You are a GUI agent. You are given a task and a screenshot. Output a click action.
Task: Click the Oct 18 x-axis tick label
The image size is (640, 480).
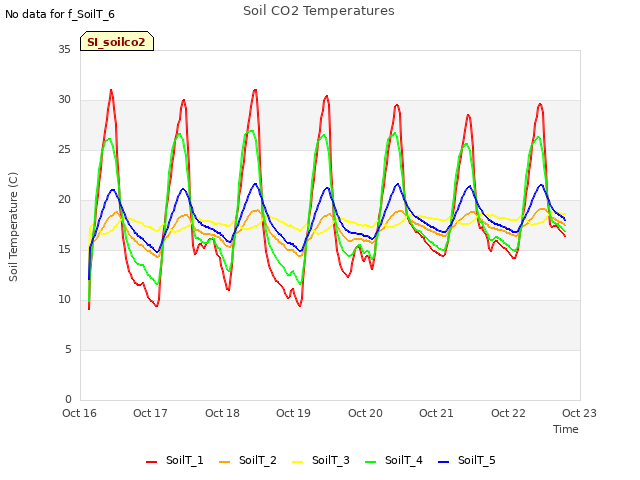click(x=222, y=413)
